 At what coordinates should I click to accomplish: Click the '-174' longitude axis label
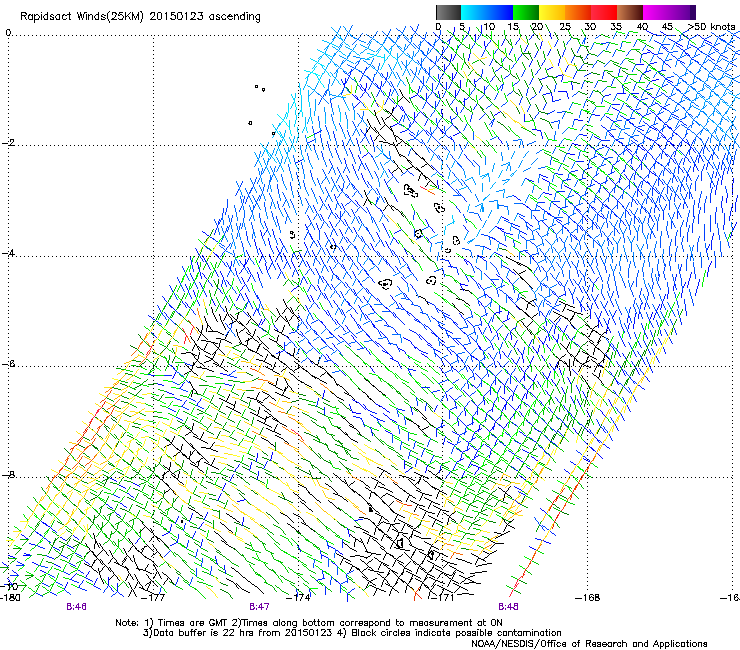[x=299, y=597]
